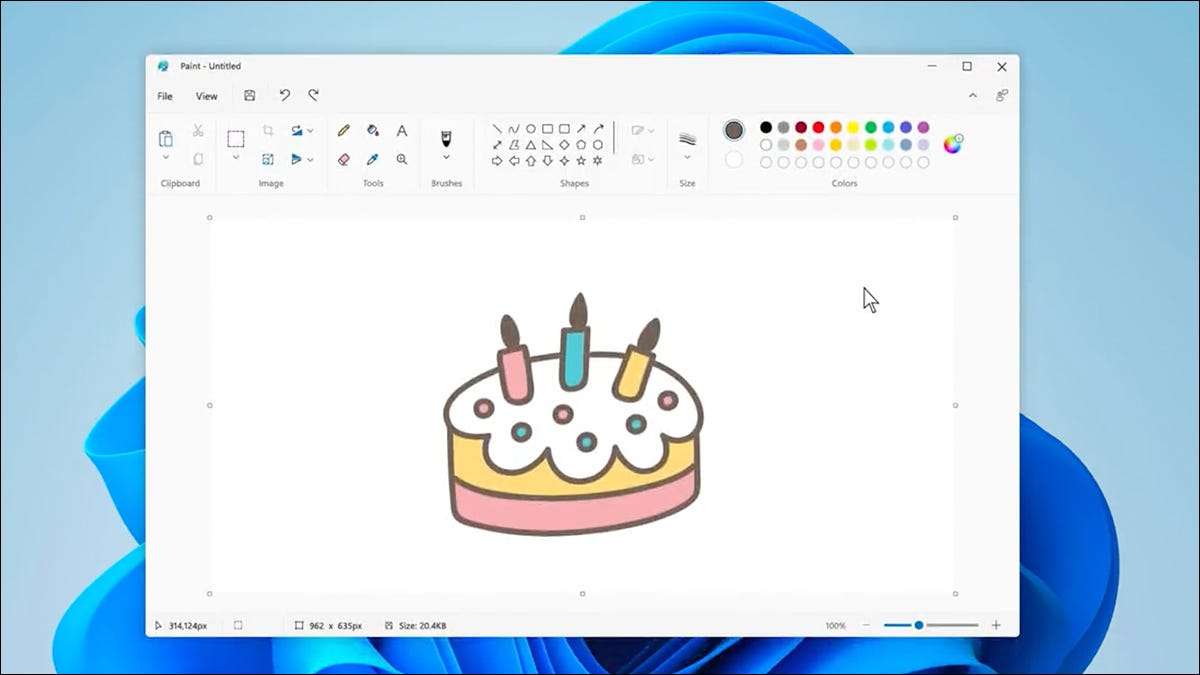
Task: Choose the Text tool
Action: [402, 130]
